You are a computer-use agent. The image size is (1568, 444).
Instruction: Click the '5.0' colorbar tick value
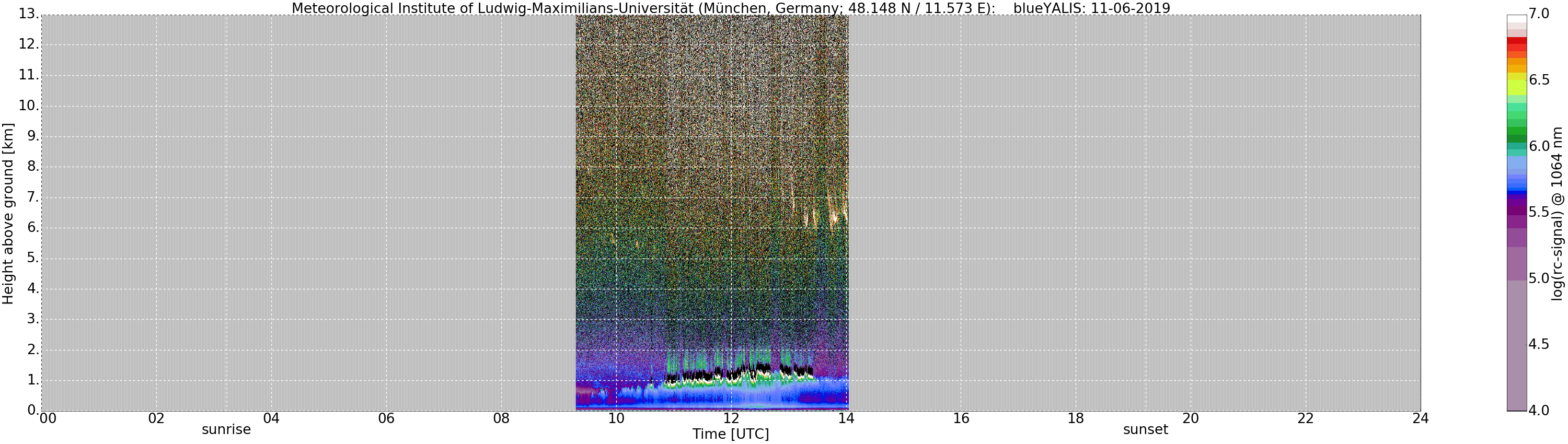point(1539,278)
